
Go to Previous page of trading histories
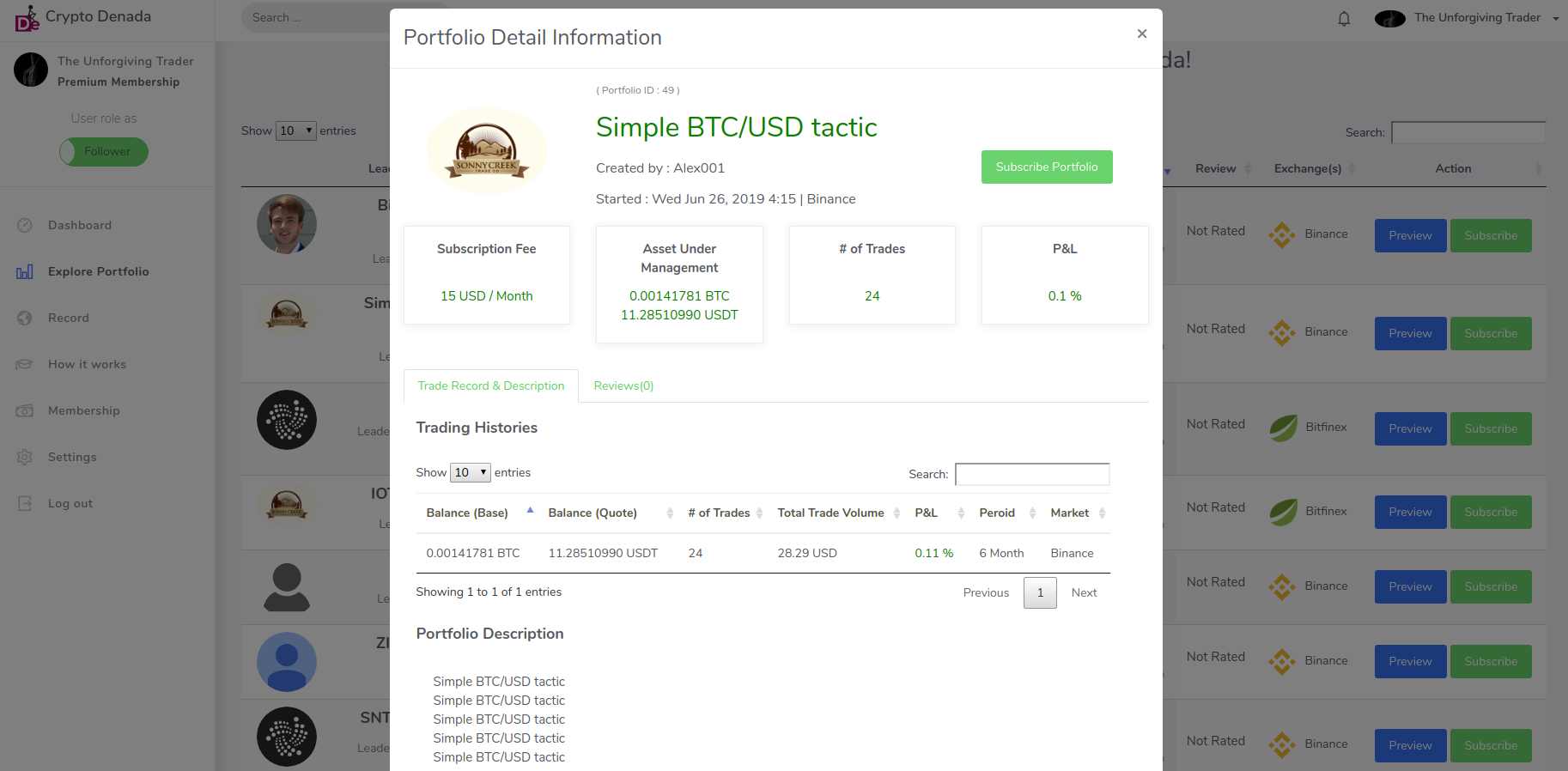[986, 592]
